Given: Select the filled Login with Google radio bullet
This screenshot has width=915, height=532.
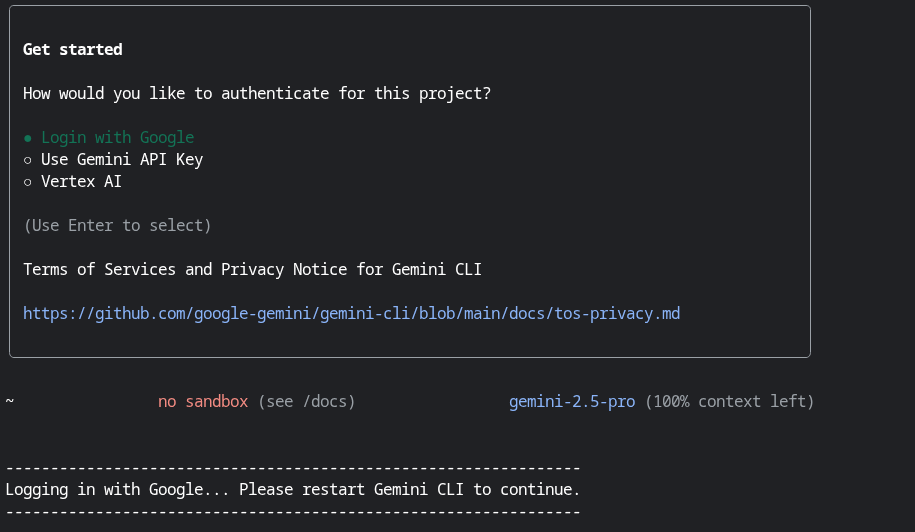Looking at the screenshot, I should (x=27, y=138).
